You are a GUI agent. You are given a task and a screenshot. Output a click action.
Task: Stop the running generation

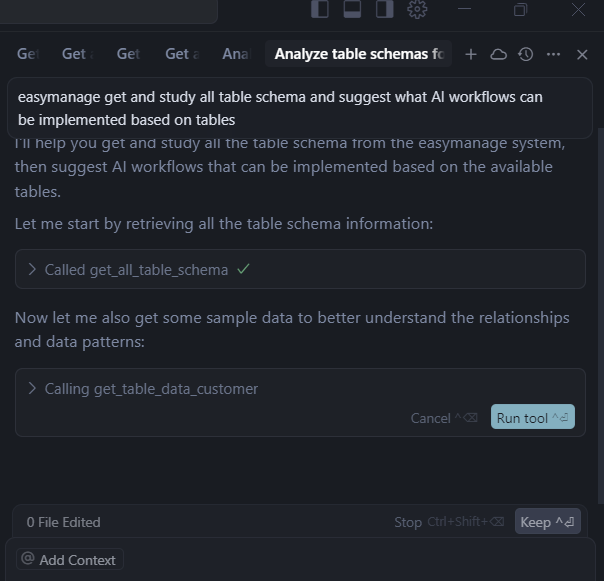click(x=449, y=522)
